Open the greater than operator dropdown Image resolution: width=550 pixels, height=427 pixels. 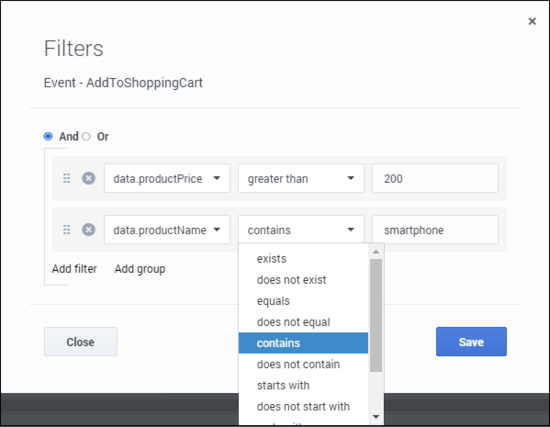(301, 178)
